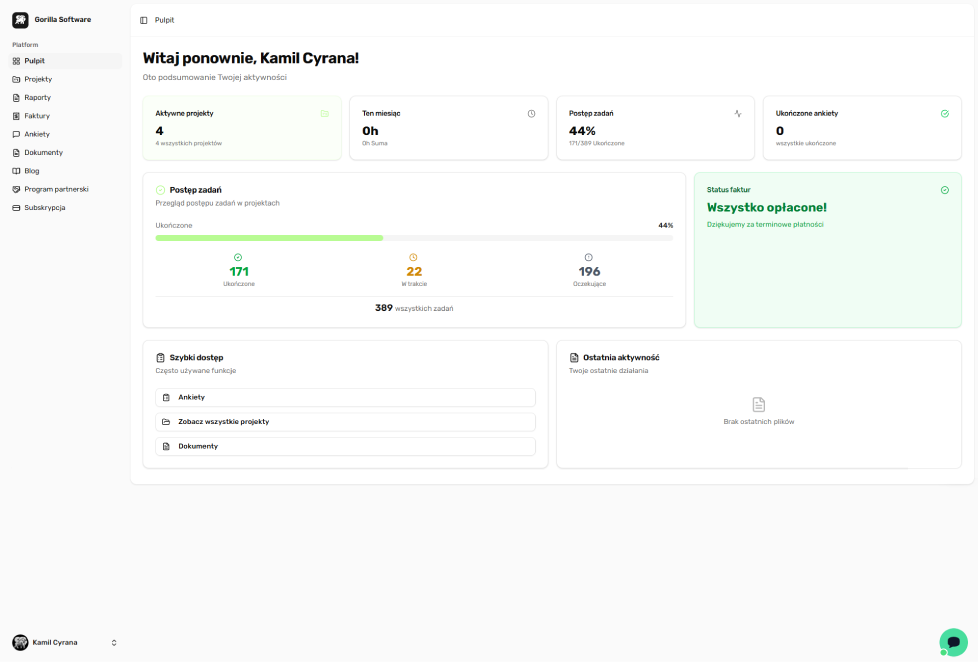
Task: Open Projekty in the sidebar
Action: [x=38, y=79]
